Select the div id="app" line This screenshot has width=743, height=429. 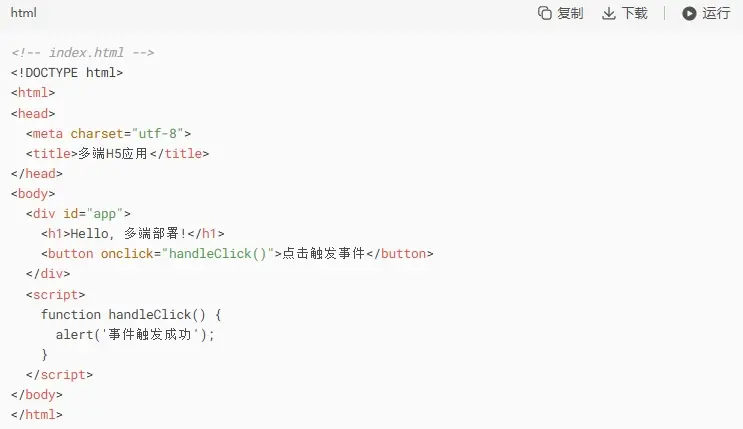[x=78, y=213]
